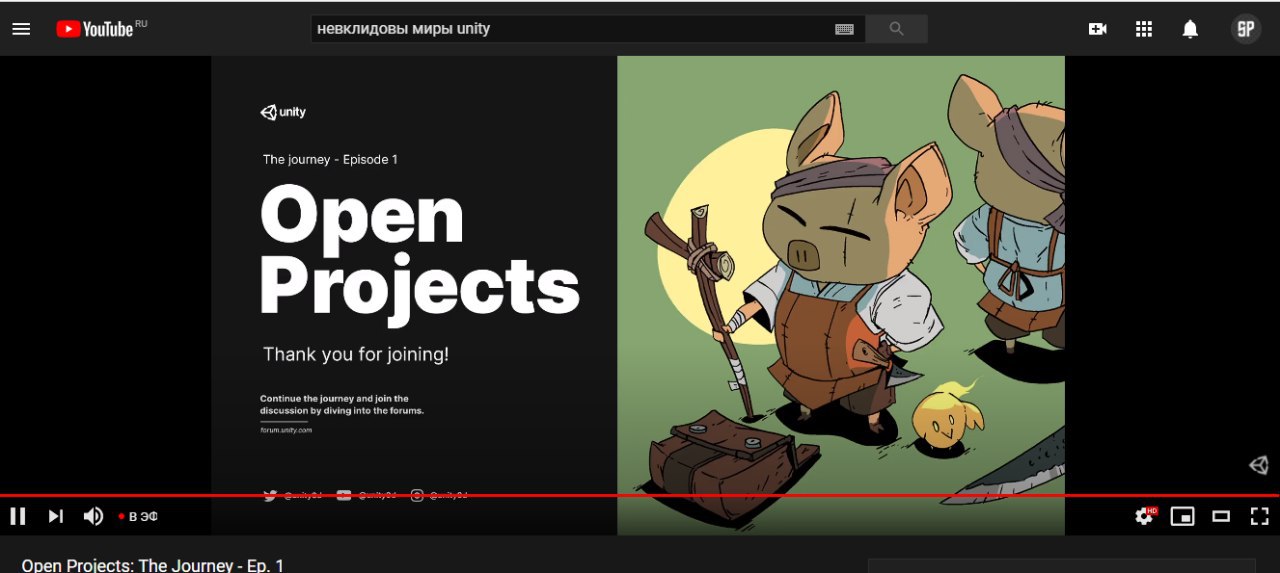Screen dimensions: 1280x573
Task: Click the Unity channel watermark in video
Action: tap(1258, 465)
